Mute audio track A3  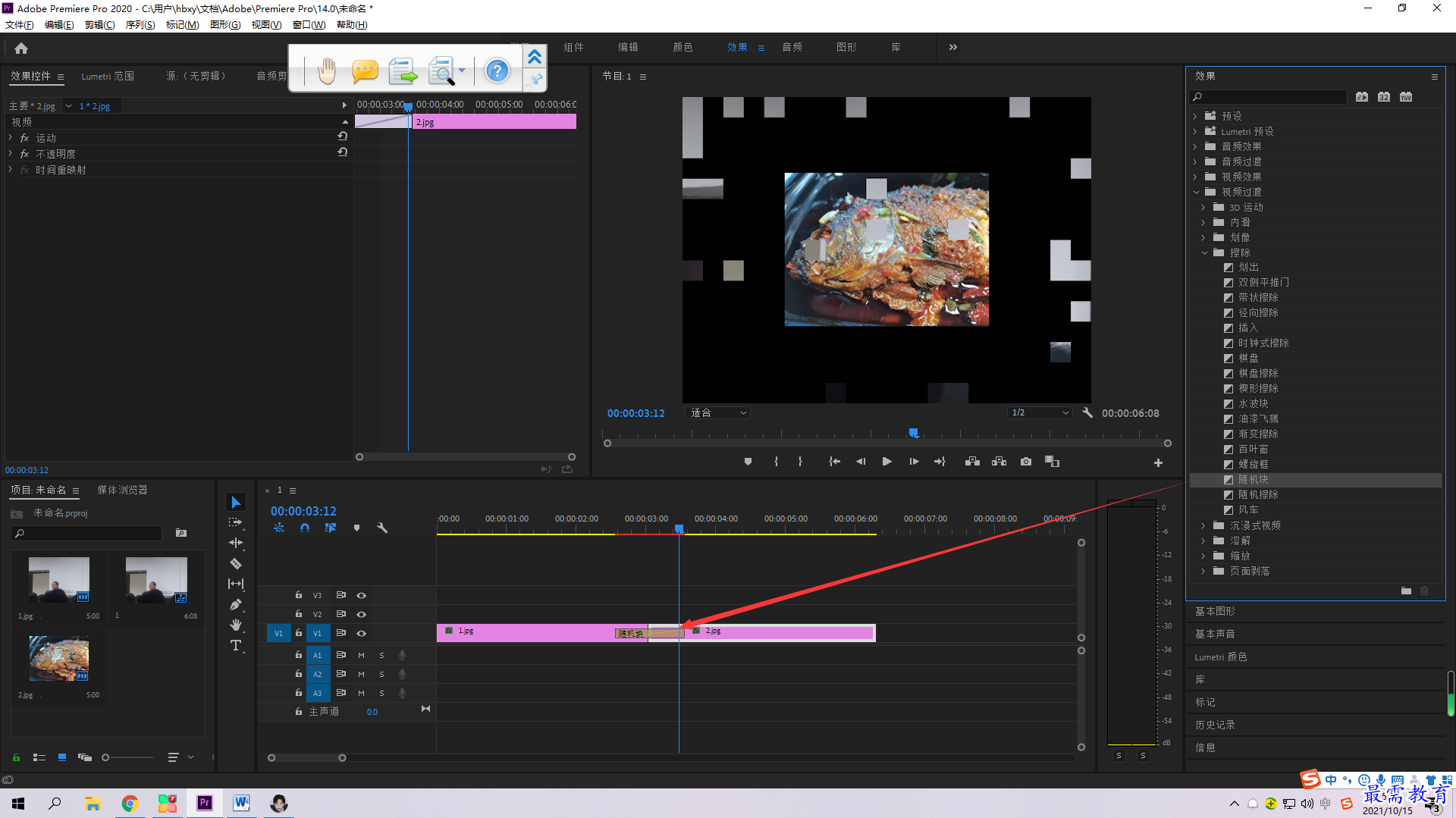coord(361,693)
